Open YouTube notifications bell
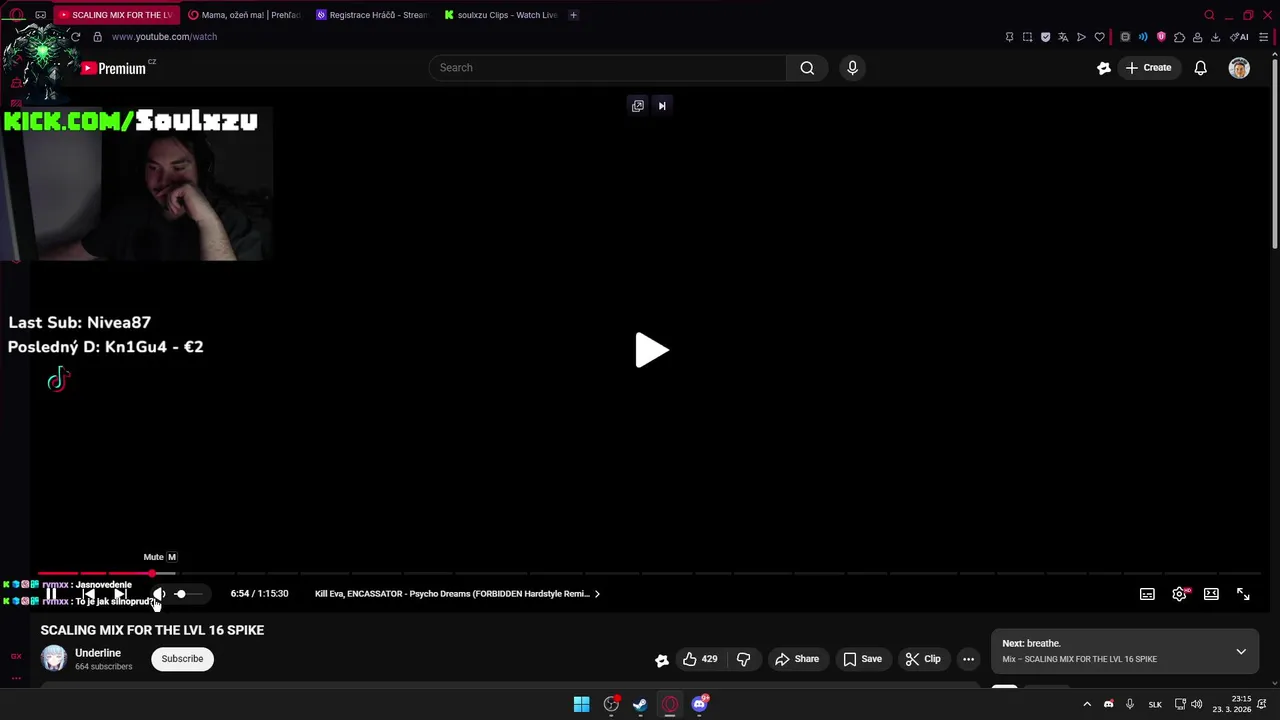Image resolution: width=1280 pixels, height=720 pixels. point(1200,68)
